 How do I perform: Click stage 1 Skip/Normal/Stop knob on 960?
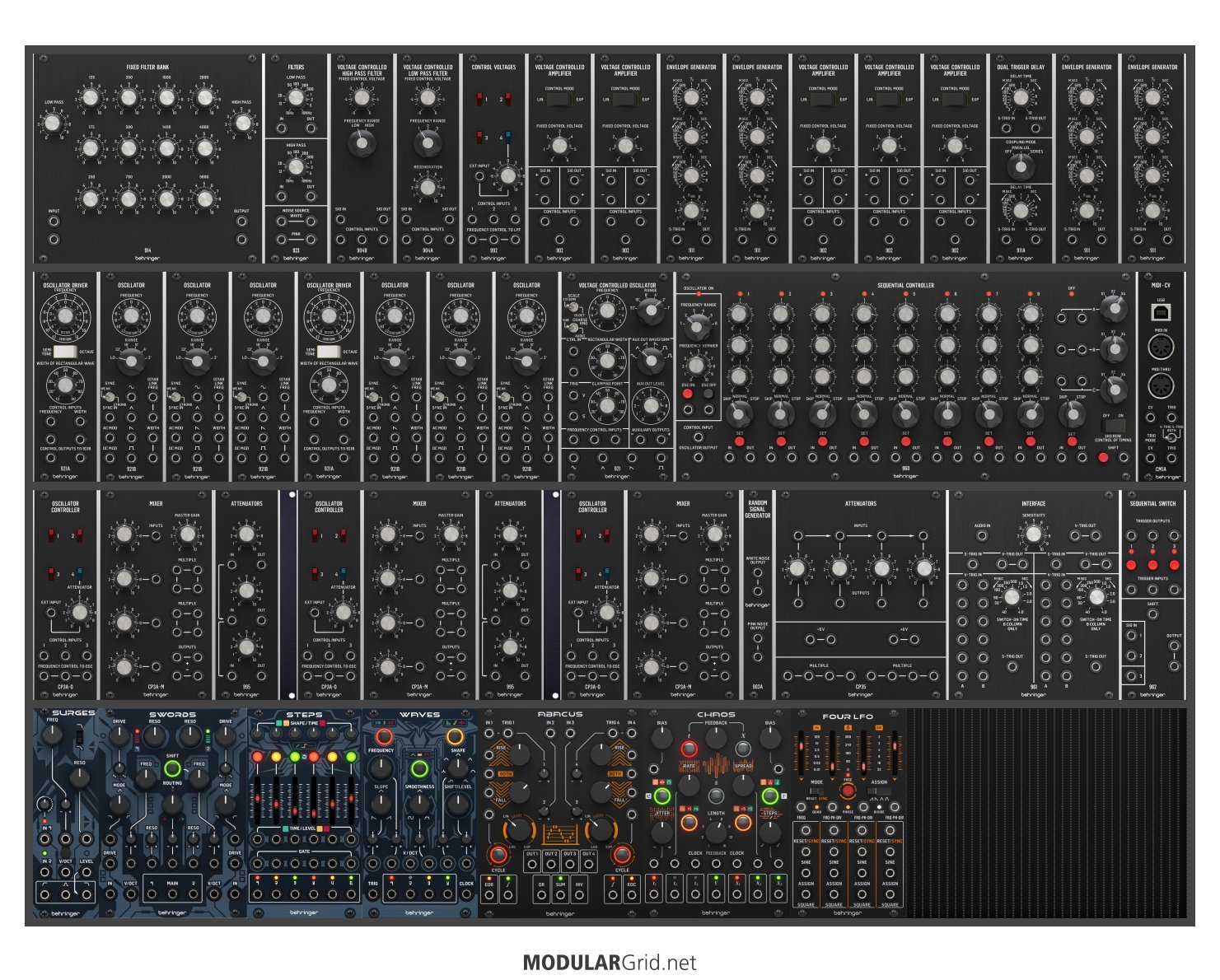pyautogui.click(x=740, y=413)
